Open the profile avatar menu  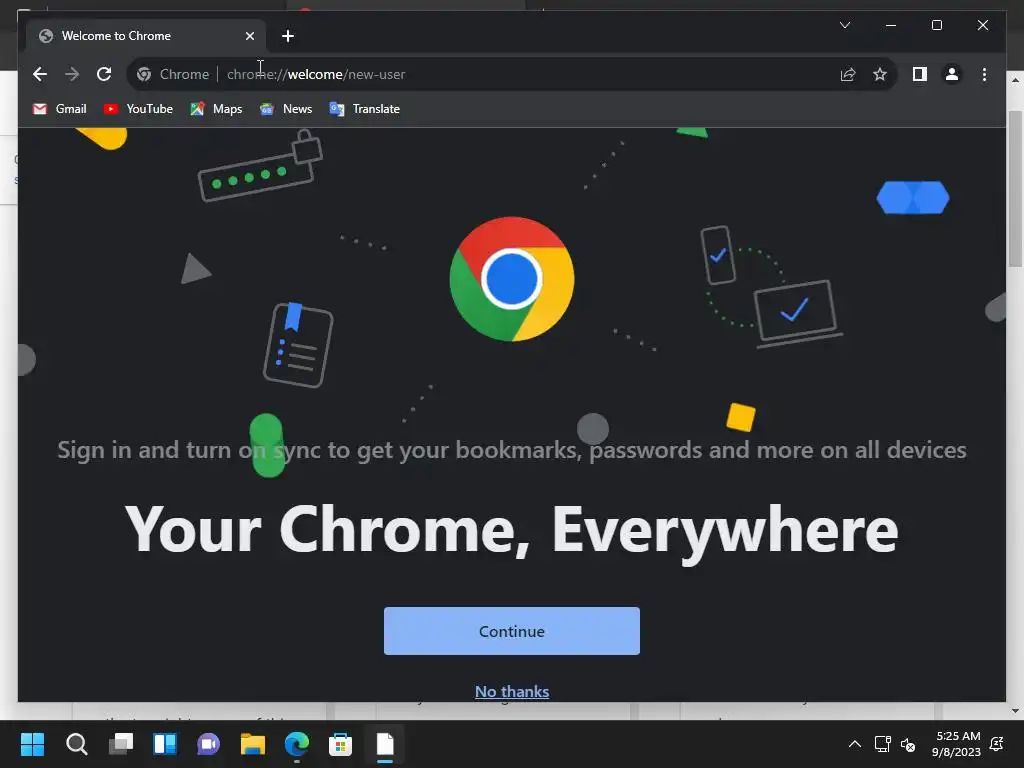(952, 74)
